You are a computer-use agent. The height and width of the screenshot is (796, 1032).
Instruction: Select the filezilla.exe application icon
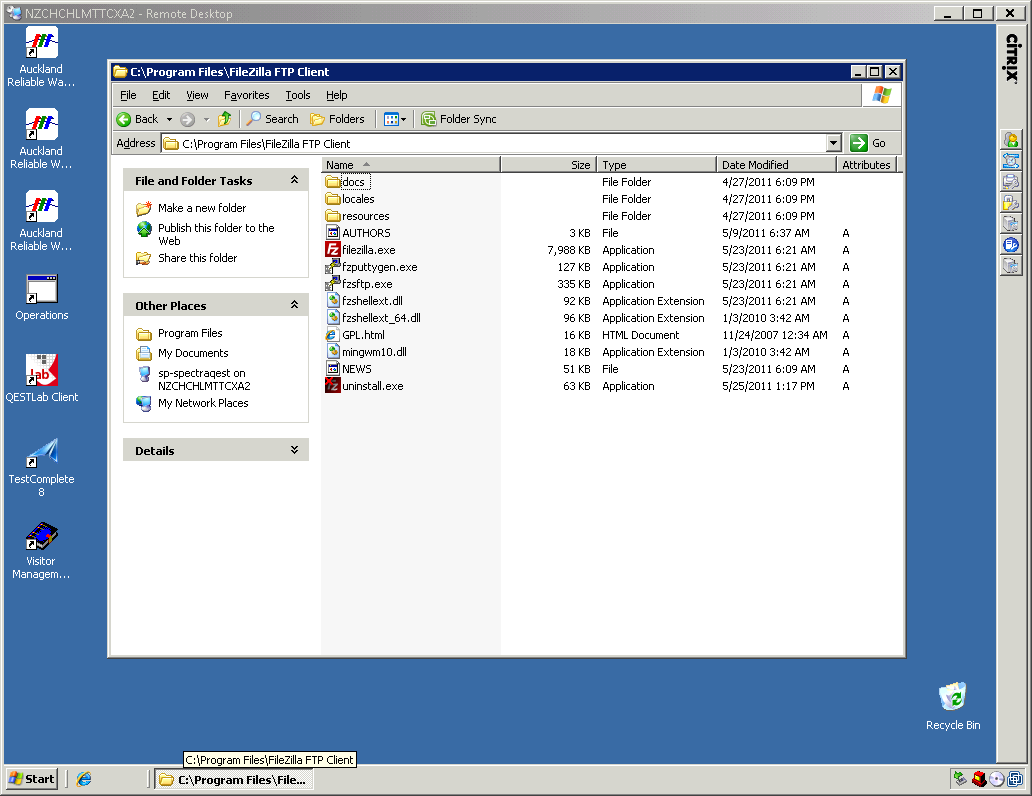click(334, 250)
